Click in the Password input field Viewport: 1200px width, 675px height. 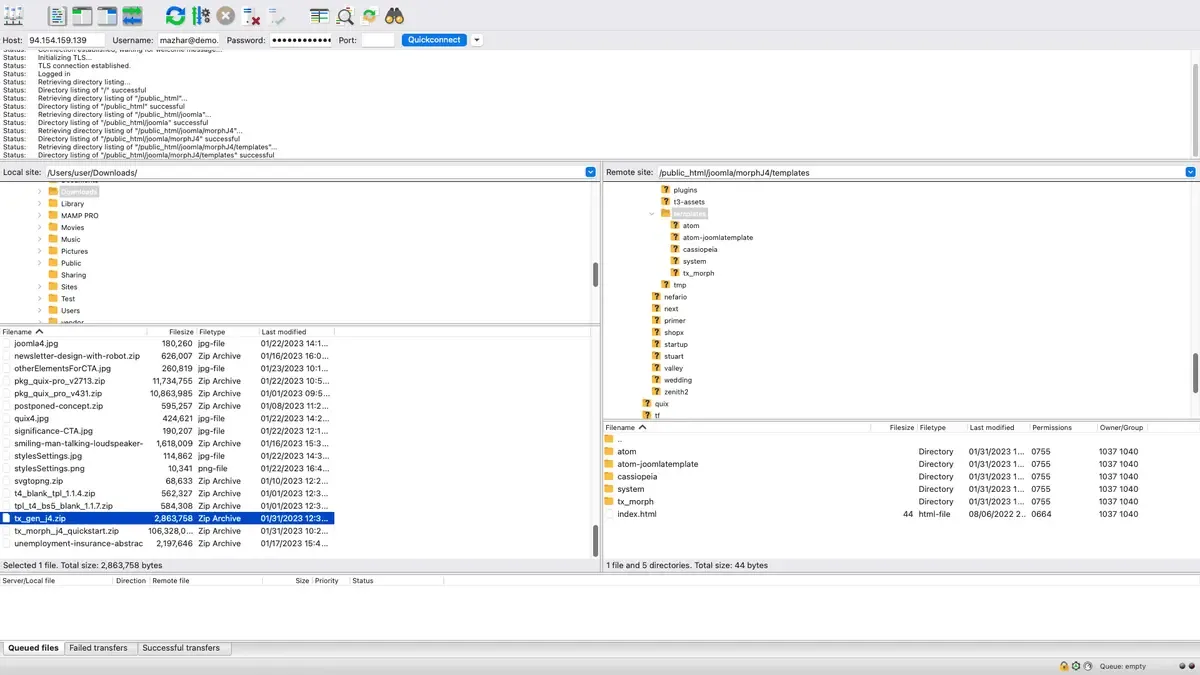pyautogui.click(x=301, y=40)
